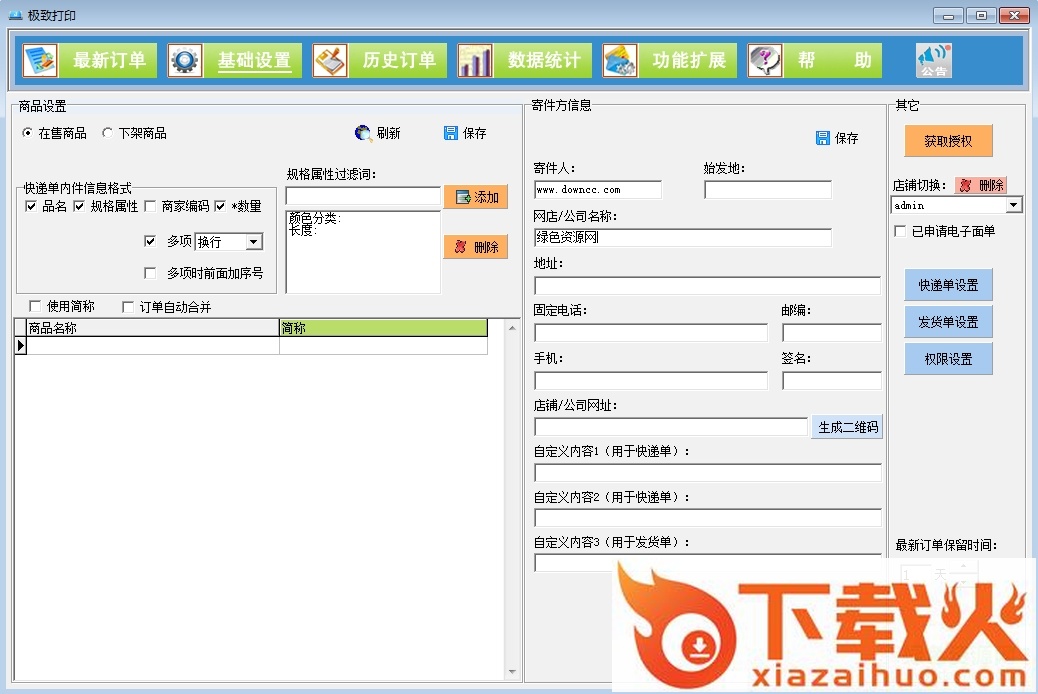The height and width of the screenshot is (694, 1038).
Task: Click the 基础设置 gear icon
Action: (x=185, y=61)
